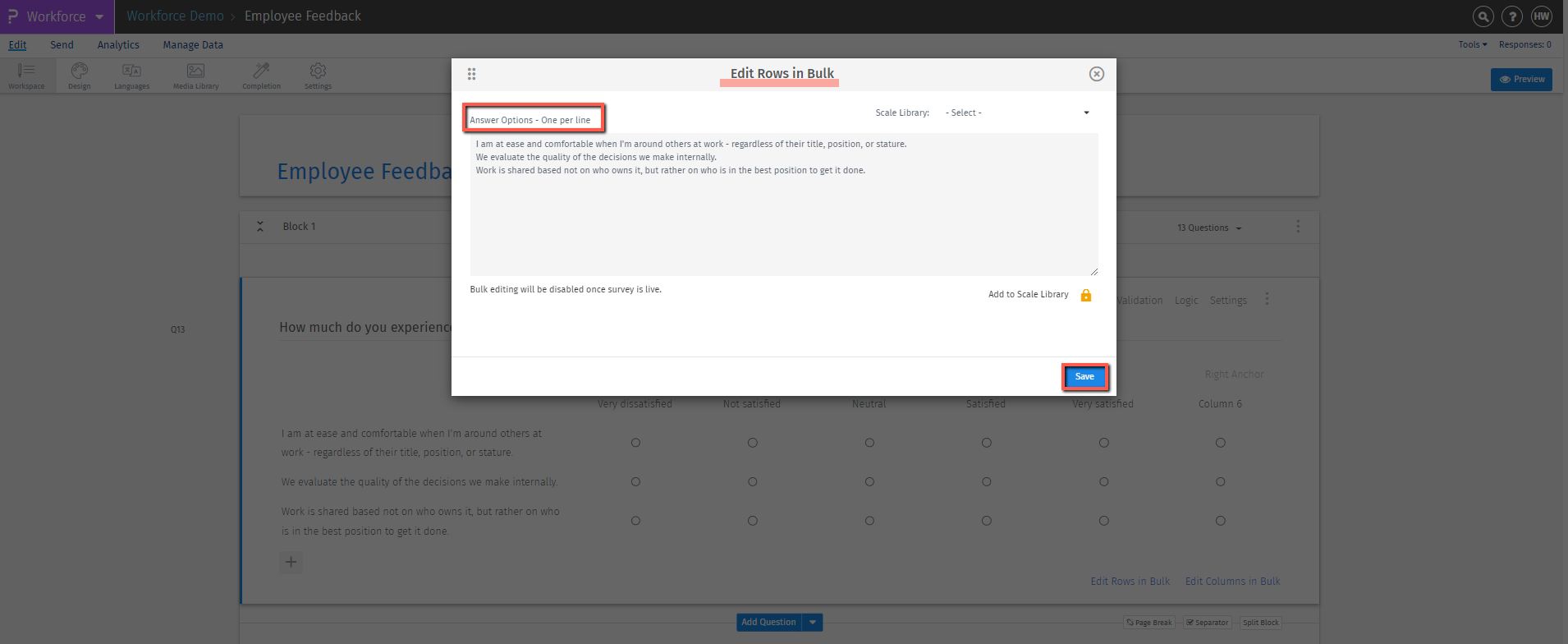Select Column 6 for 'Work is shared' row

point(1221,521)
